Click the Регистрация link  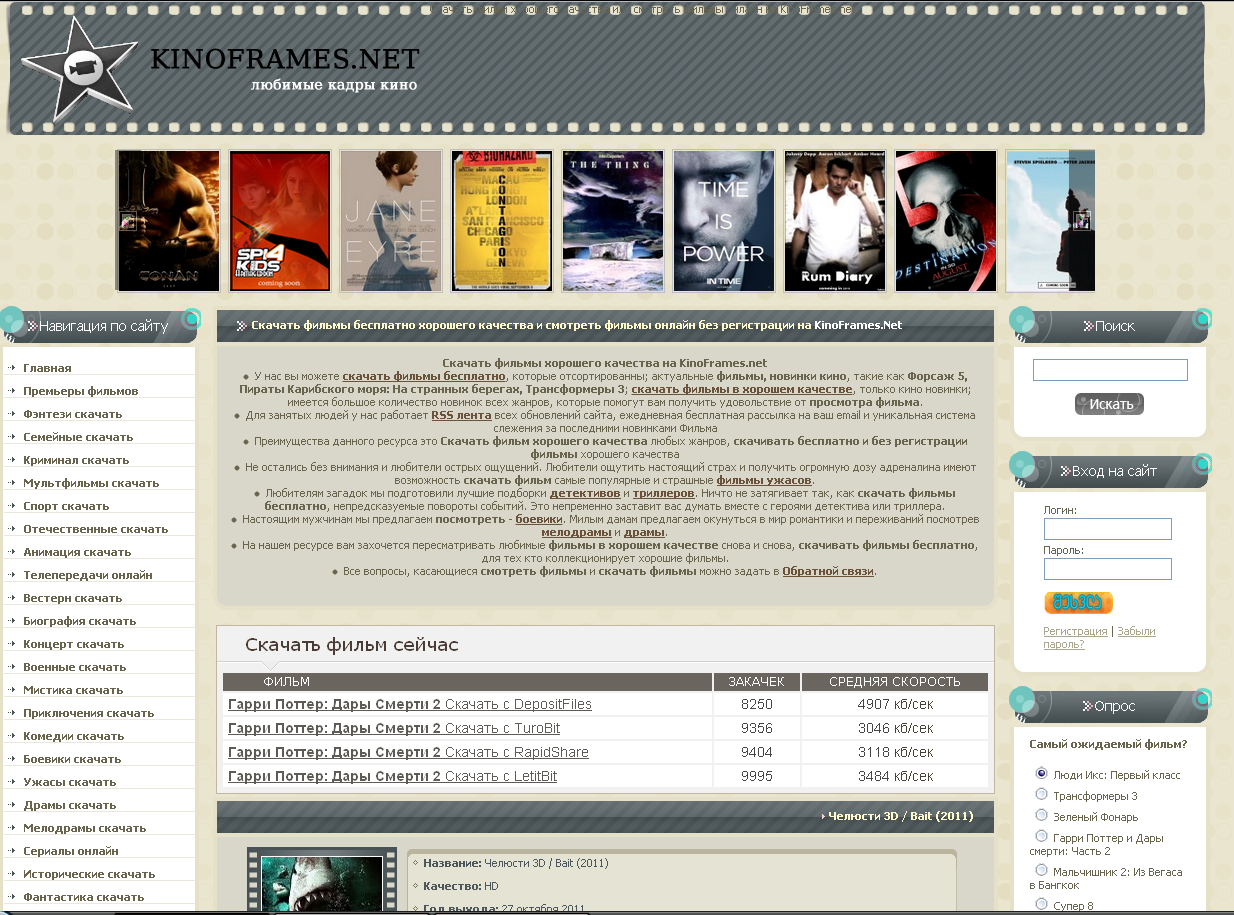1075,631
